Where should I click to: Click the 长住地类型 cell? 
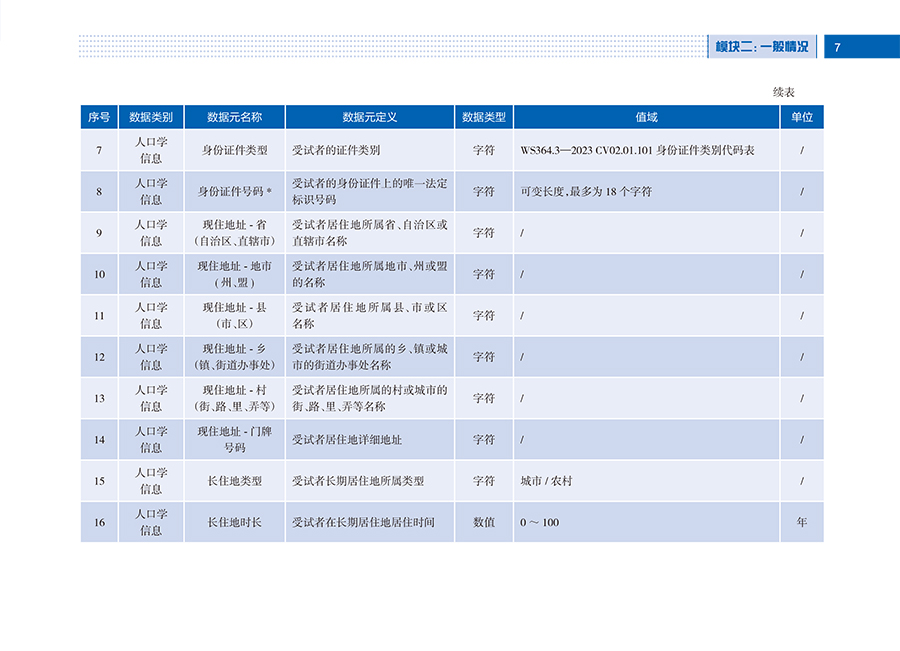pyautogui.click(x=234, y=481)
